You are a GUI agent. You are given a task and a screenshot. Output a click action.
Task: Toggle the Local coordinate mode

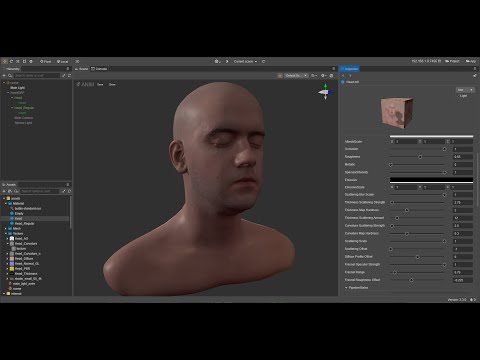(62, 61)
